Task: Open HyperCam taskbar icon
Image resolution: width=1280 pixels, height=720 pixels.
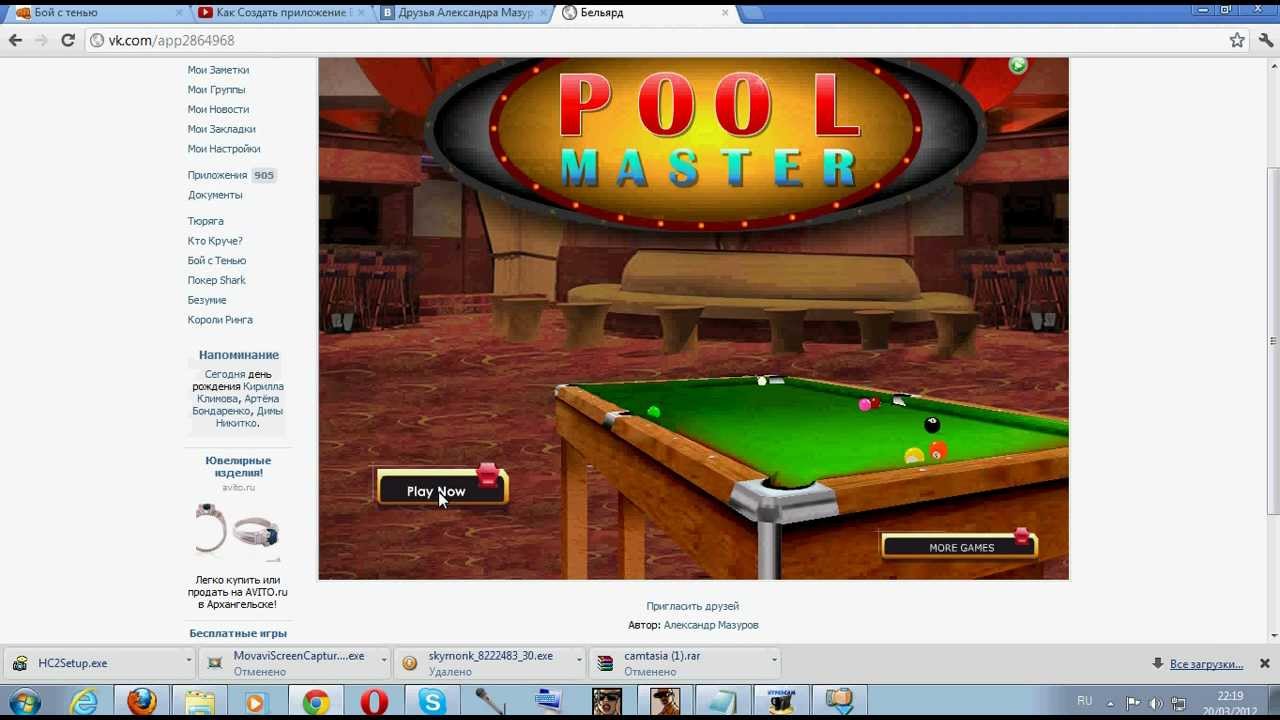Action: [780, 702]
